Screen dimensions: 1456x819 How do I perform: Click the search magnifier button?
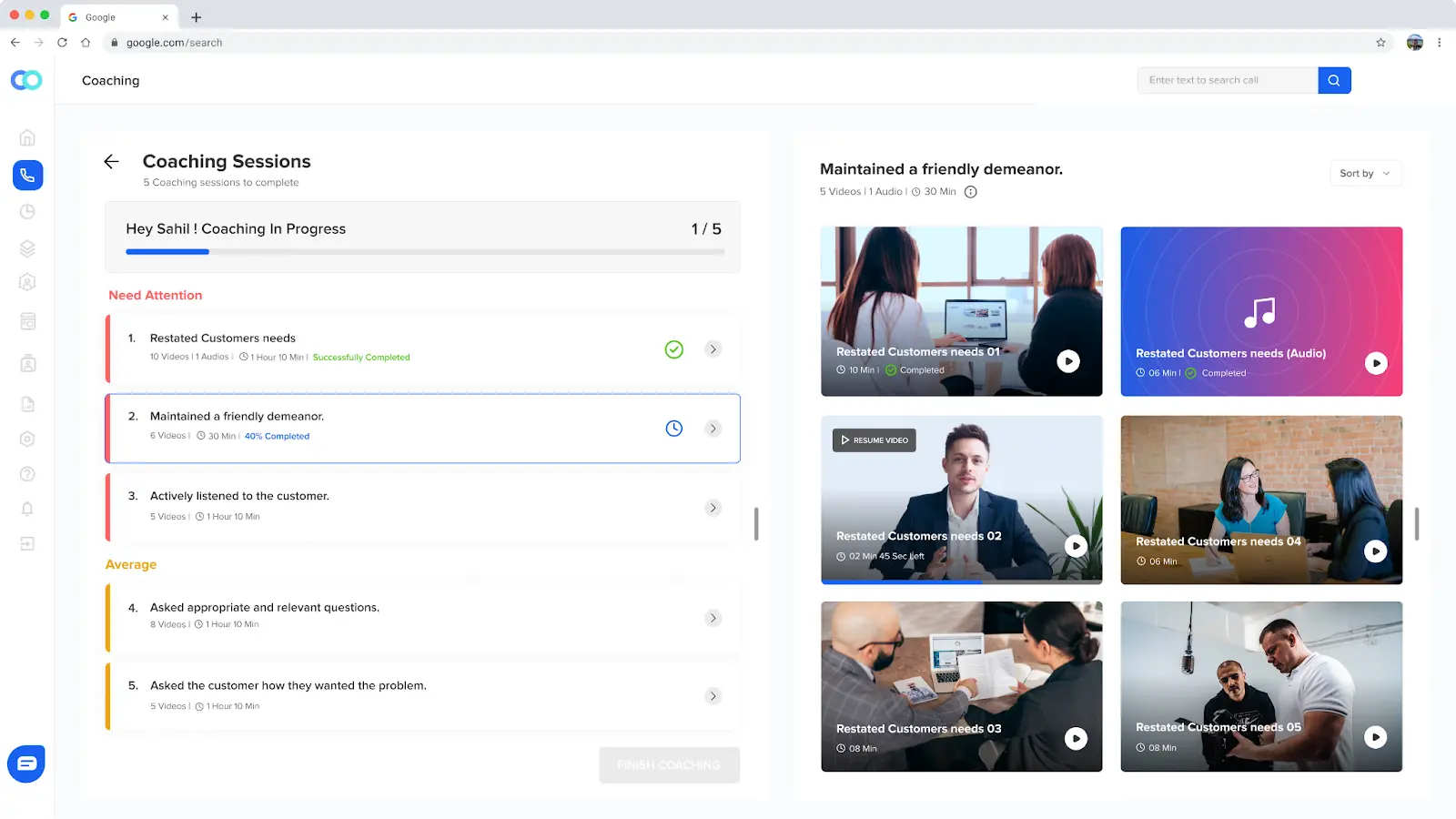click(x=1333, y=80)
